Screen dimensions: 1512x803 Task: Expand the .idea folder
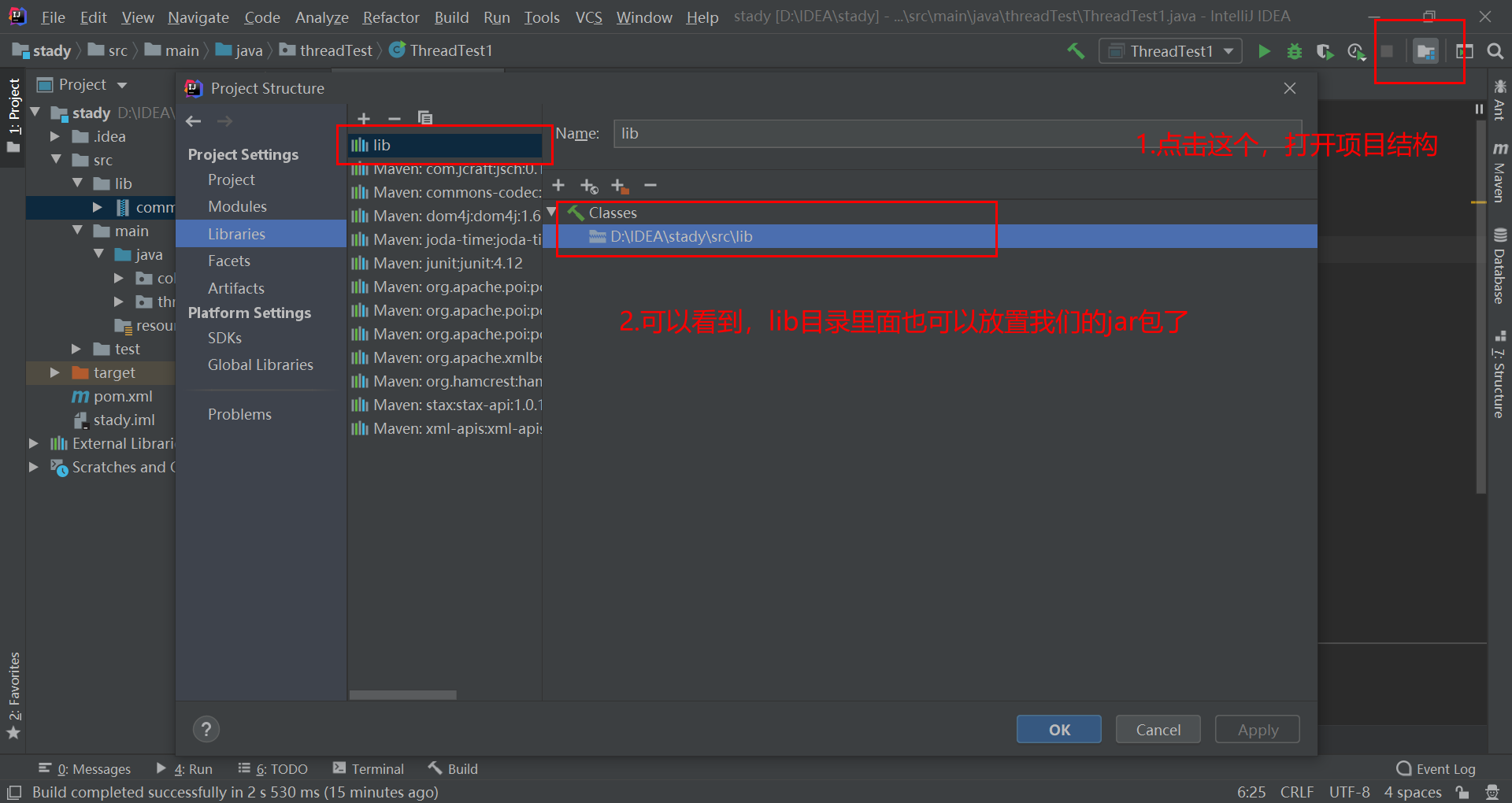click(55, 136)
